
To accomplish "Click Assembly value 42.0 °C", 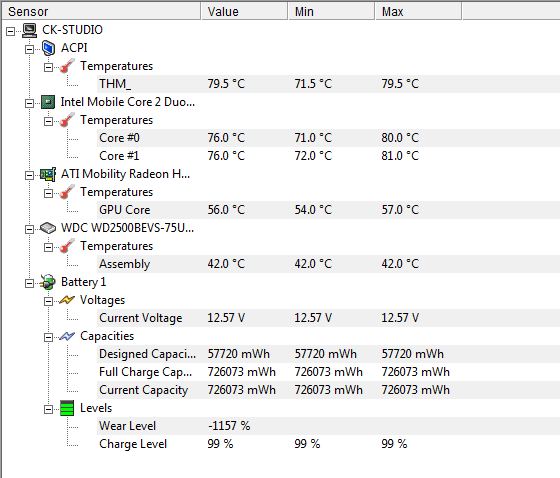I will 226,264.
